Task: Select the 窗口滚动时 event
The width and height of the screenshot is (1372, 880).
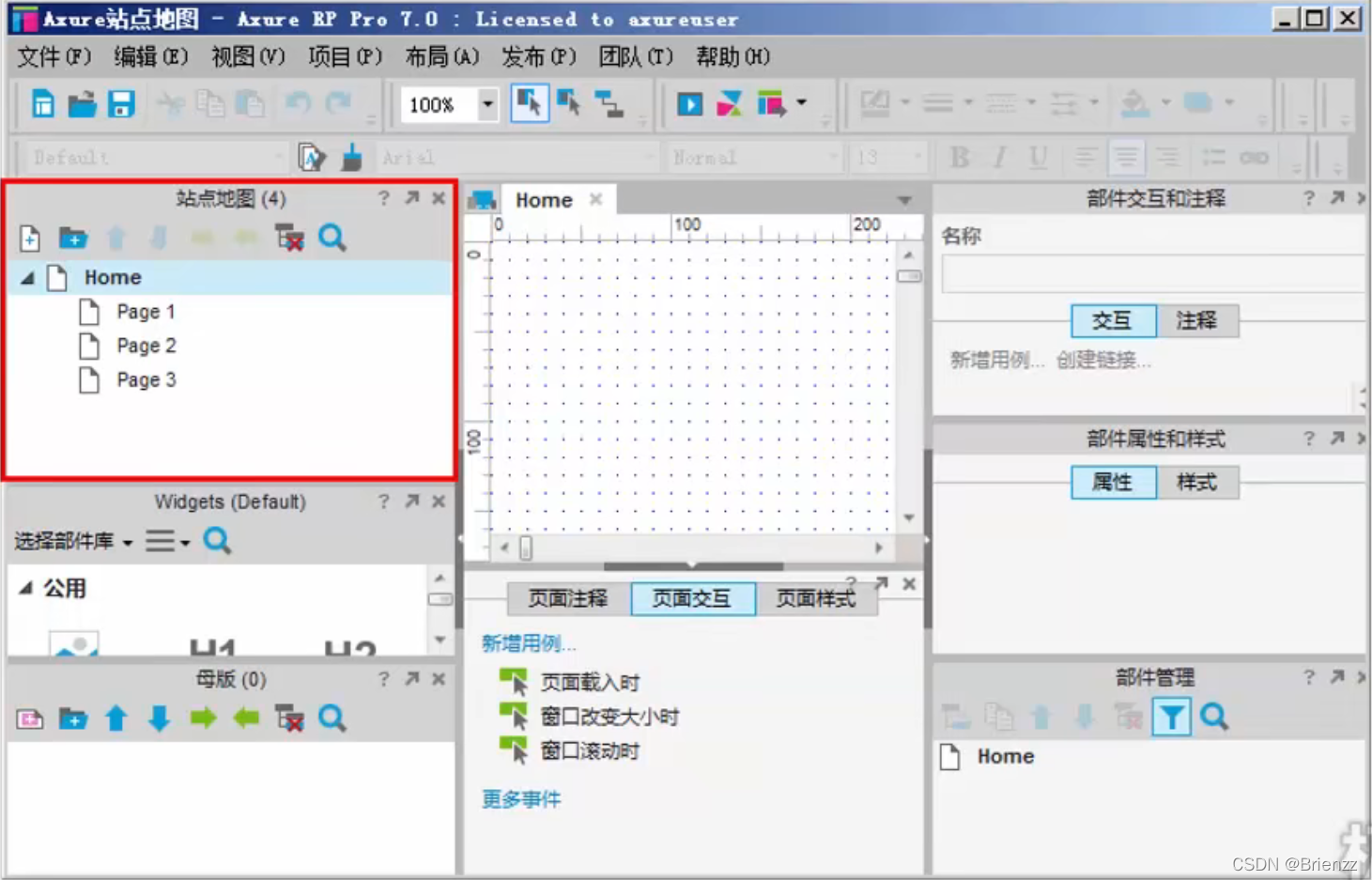Action: (591, 750)
